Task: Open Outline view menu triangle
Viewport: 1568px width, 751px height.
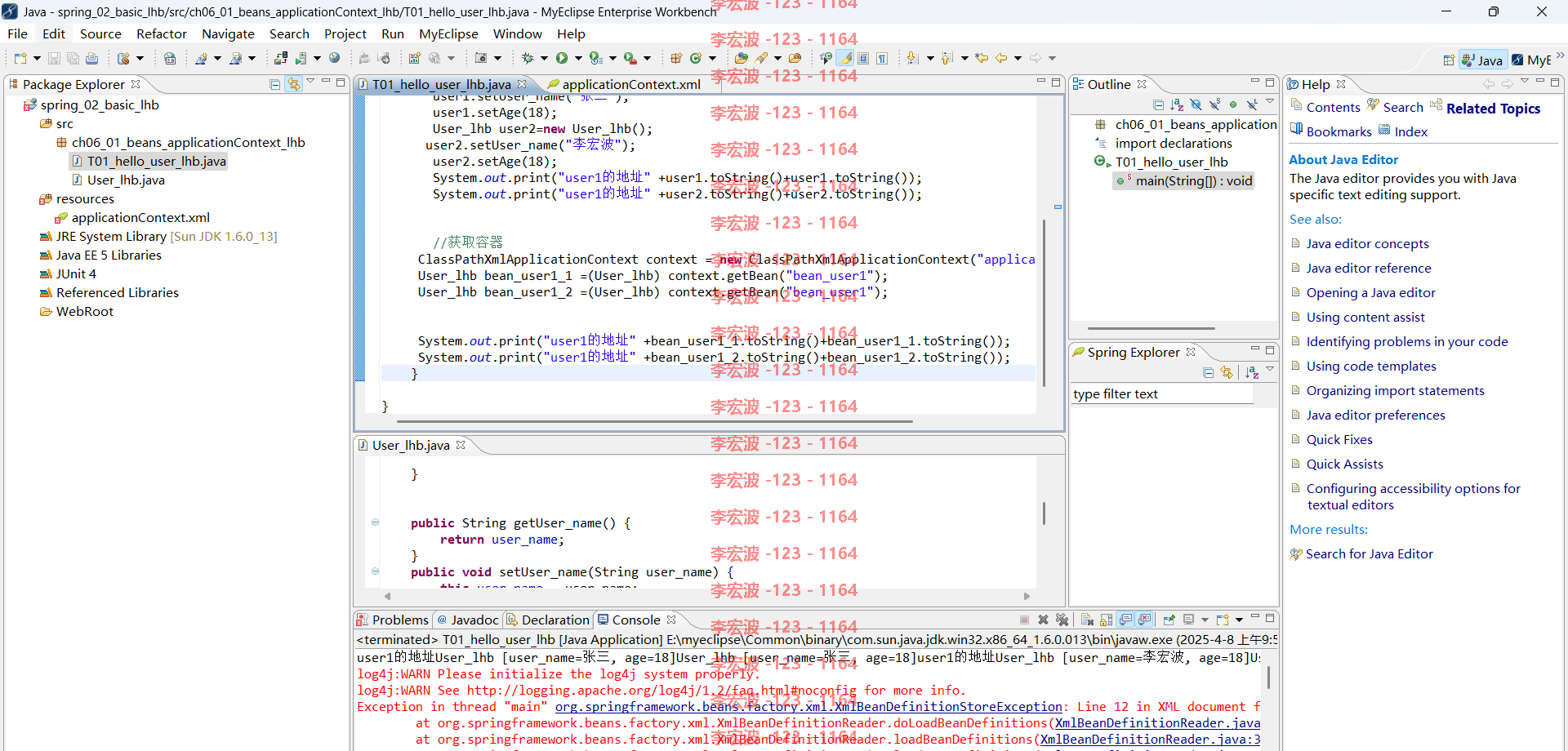Action: pos(1270,101)
